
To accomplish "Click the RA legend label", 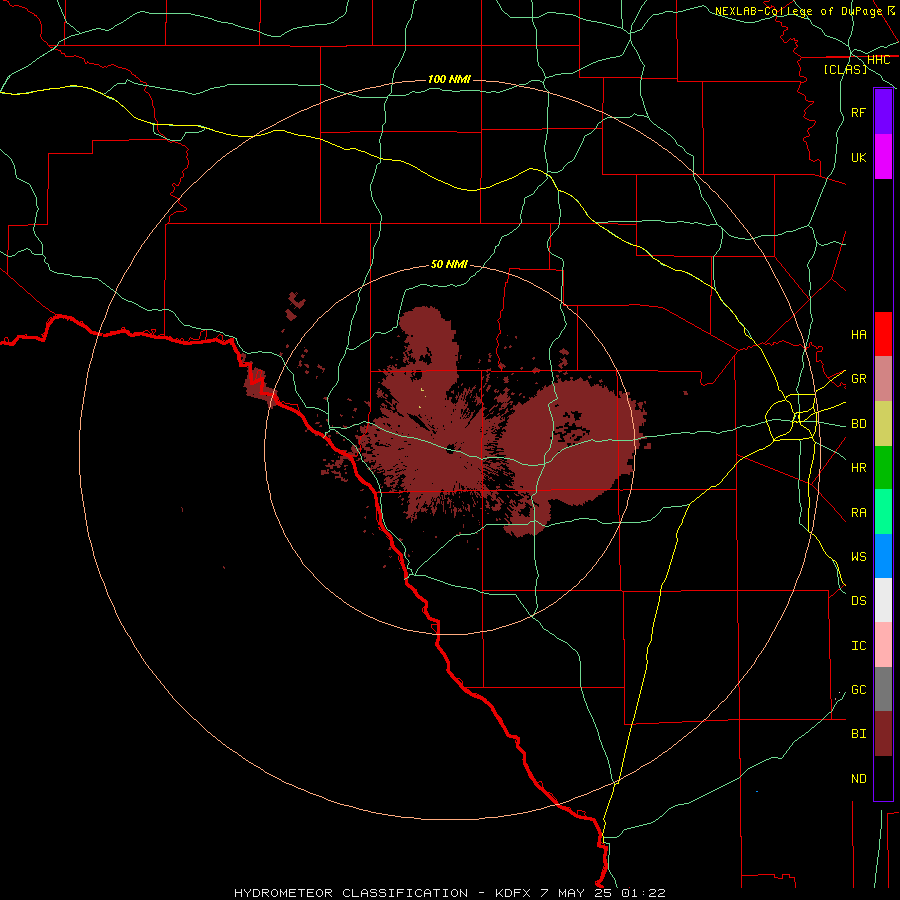I will 858,513.
